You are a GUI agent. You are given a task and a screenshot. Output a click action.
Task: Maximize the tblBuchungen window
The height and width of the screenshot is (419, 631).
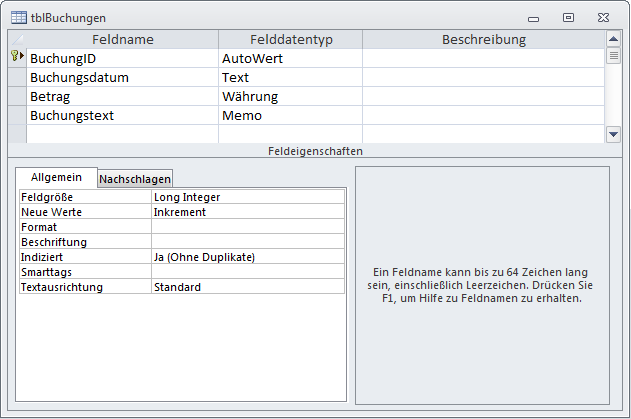[568, 17]
